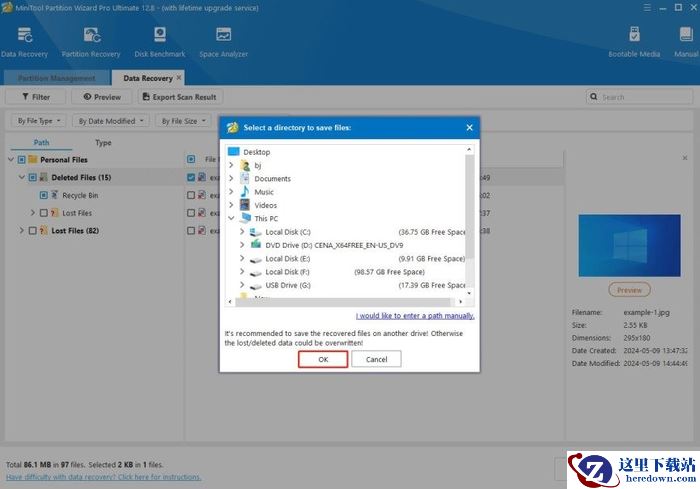The image size is (700, 489).
Task: Open the By File Type dropdown
Action: (39, 121)
